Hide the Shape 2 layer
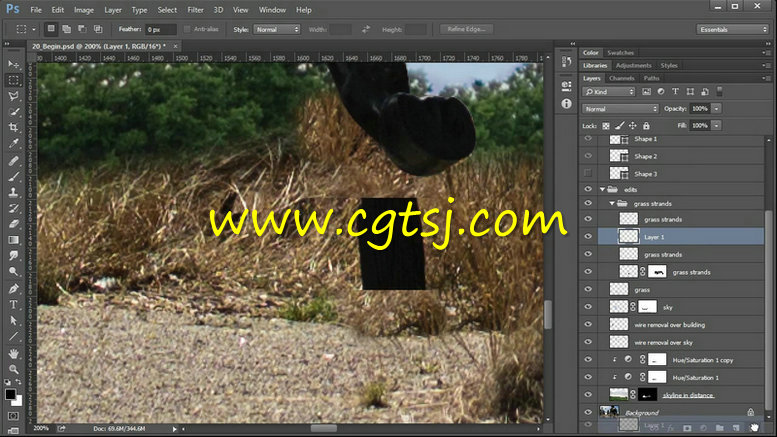 pos(588,156)
